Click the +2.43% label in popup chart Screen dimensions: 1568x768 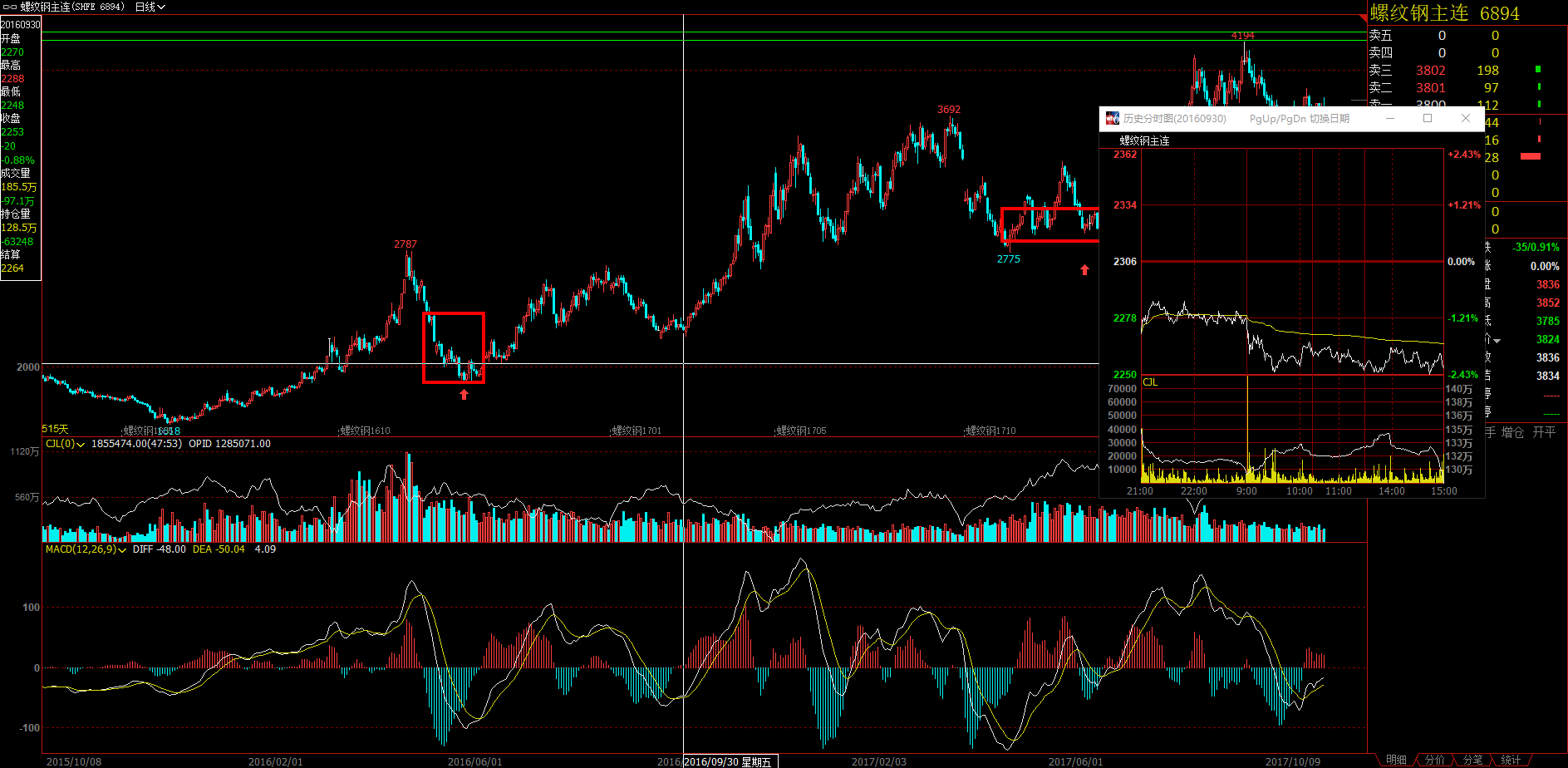point(1464,155)
